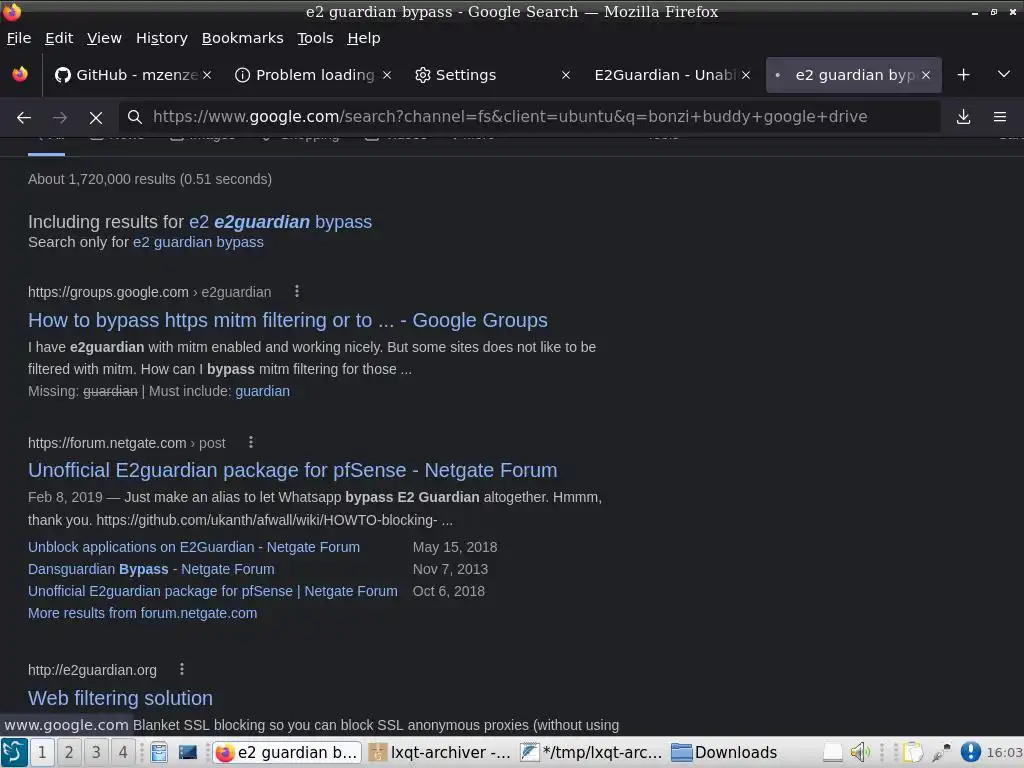Open options dots for groups.google.com result

297,291
